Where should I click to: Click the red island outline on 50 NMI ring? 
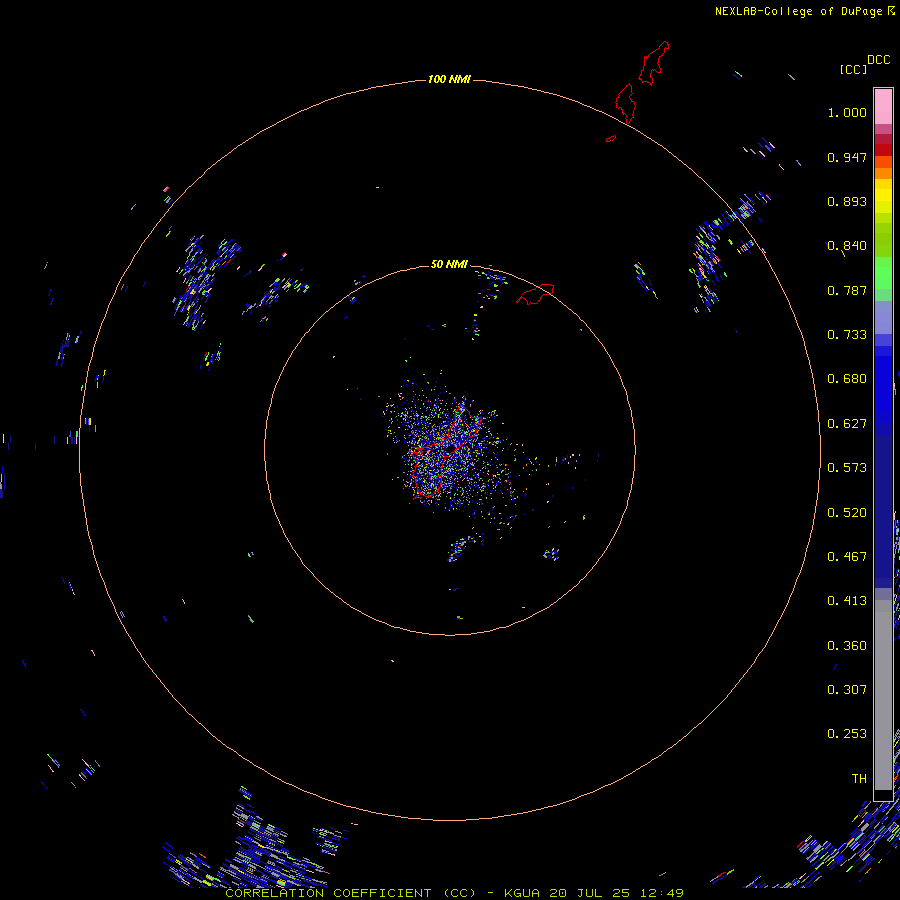536,294
